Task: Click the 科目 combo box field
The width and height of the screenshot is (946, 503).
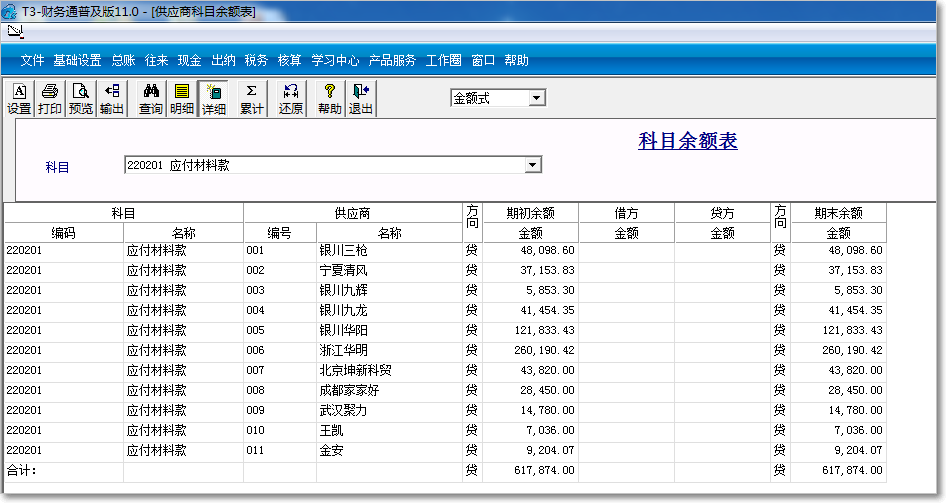Action: click(x=332, y=165)
